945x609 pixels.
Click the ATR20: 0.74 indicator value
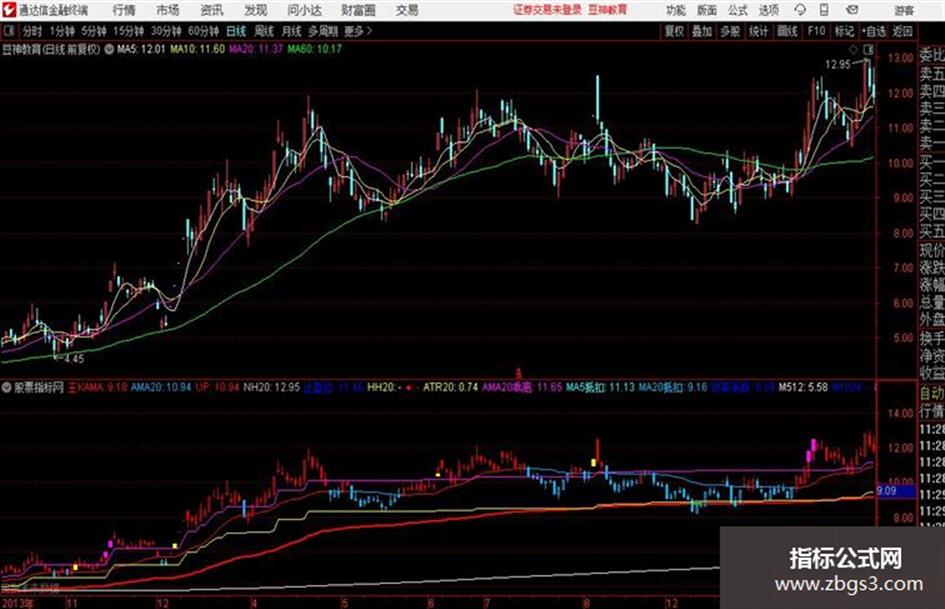[x=450, y=387]
